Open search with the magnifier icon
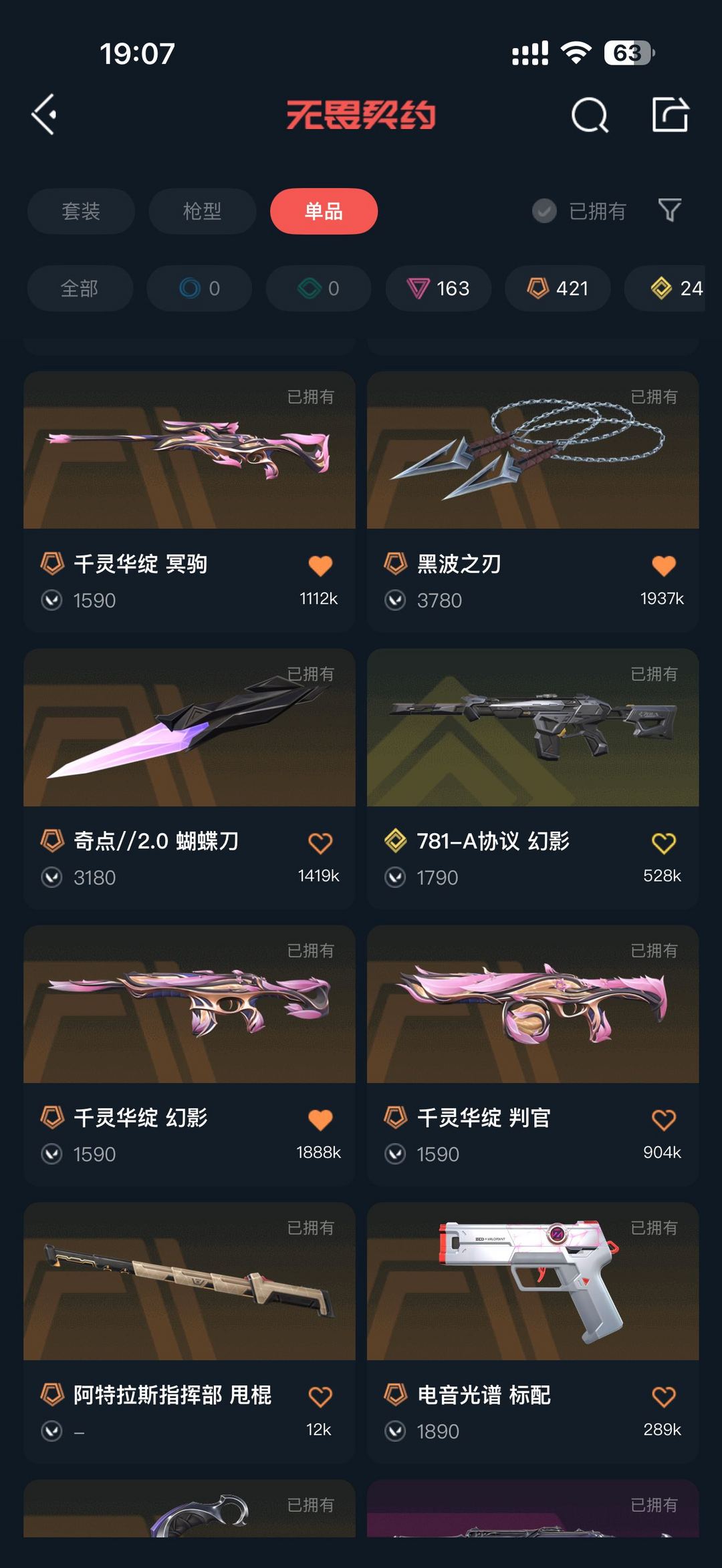Image resolution: width=722 pixels, height=1568 pixels. click(x=590, y=116)
